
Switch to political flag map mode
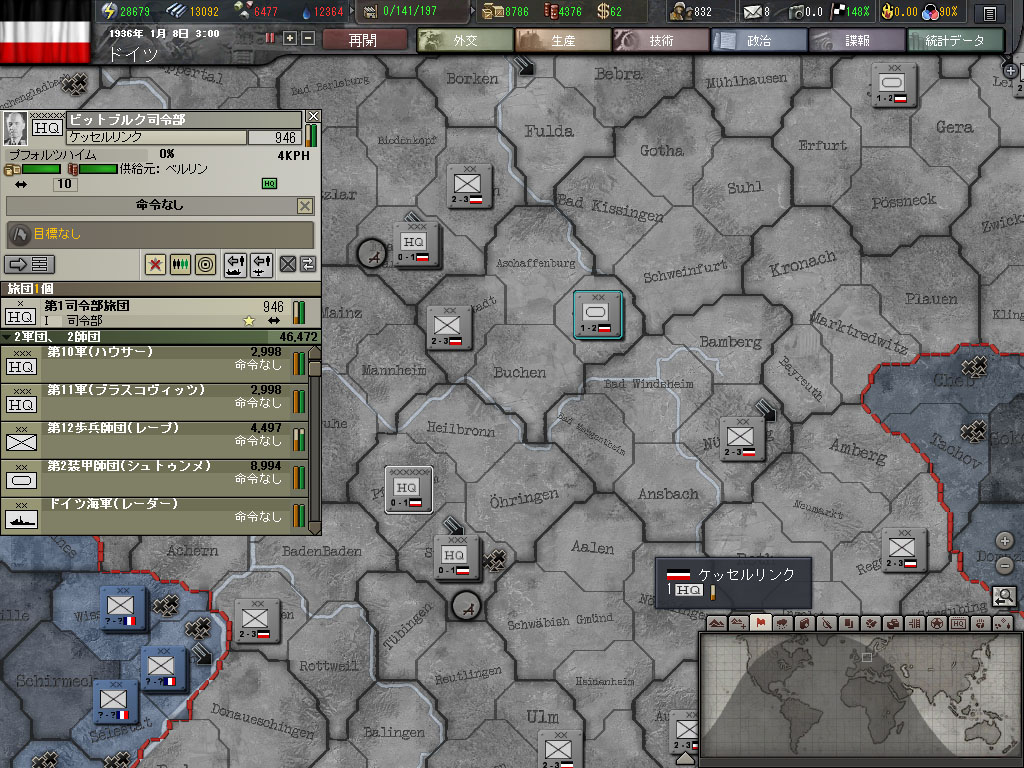coord(760,624)
